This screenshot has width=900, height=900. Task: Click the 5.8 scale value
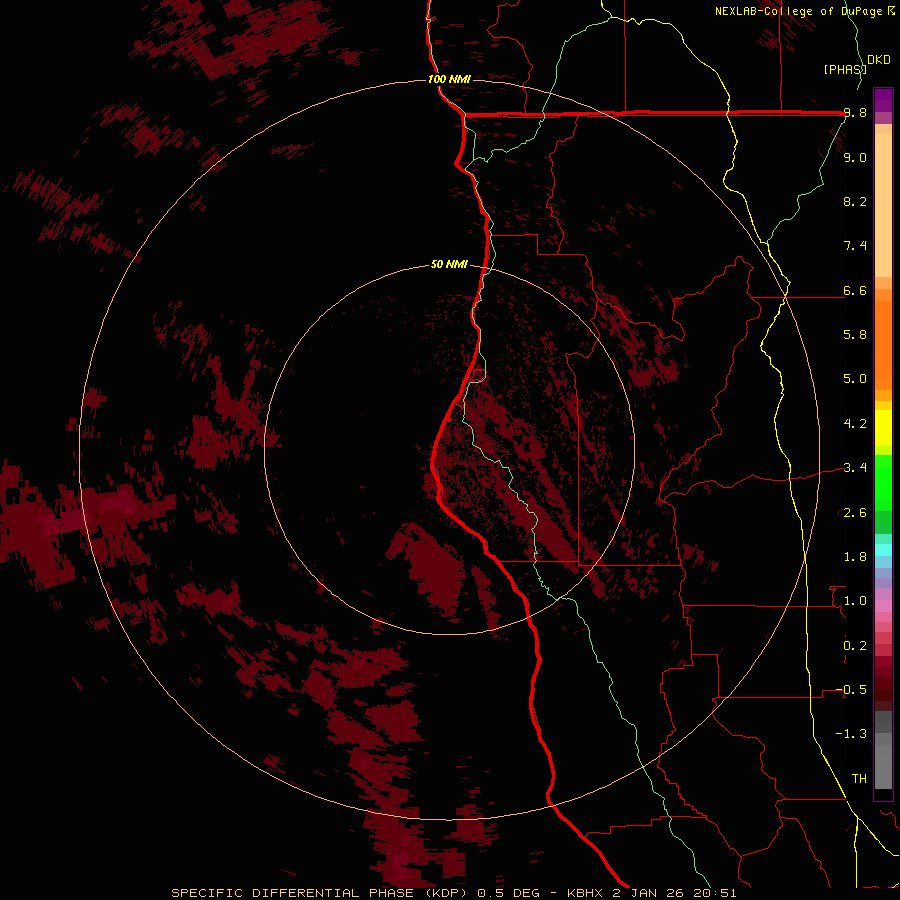point(855,335)
